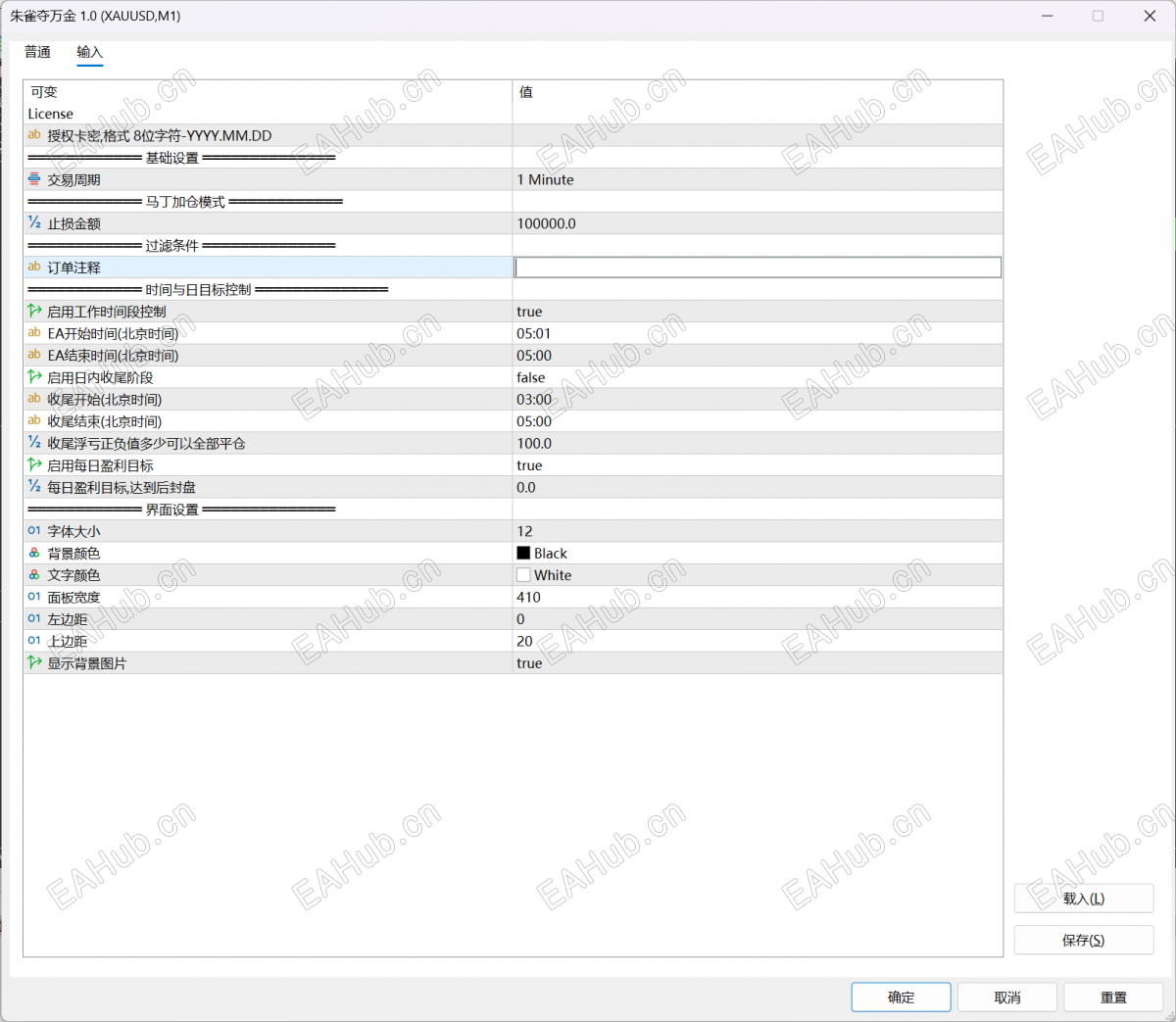
Task: Select the License row
Action: pos(513,114)
